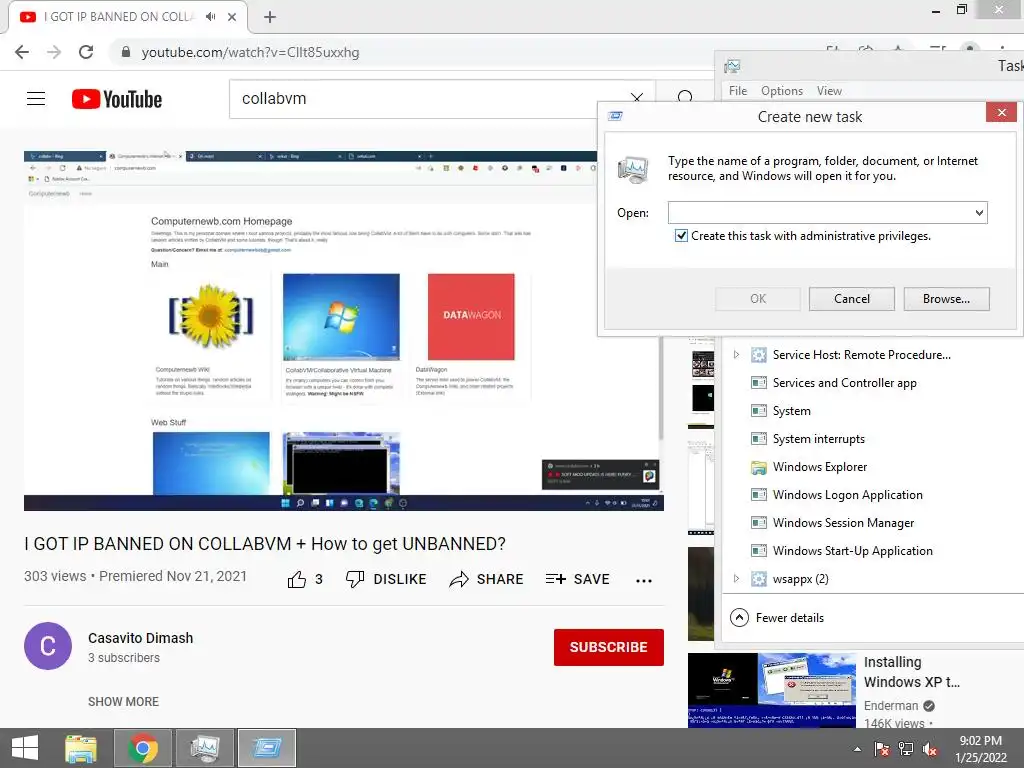The height and width of the screenshot is (768, 1024).
Task: Click the Chrome taskbar icon
Action: pos(143,748)
